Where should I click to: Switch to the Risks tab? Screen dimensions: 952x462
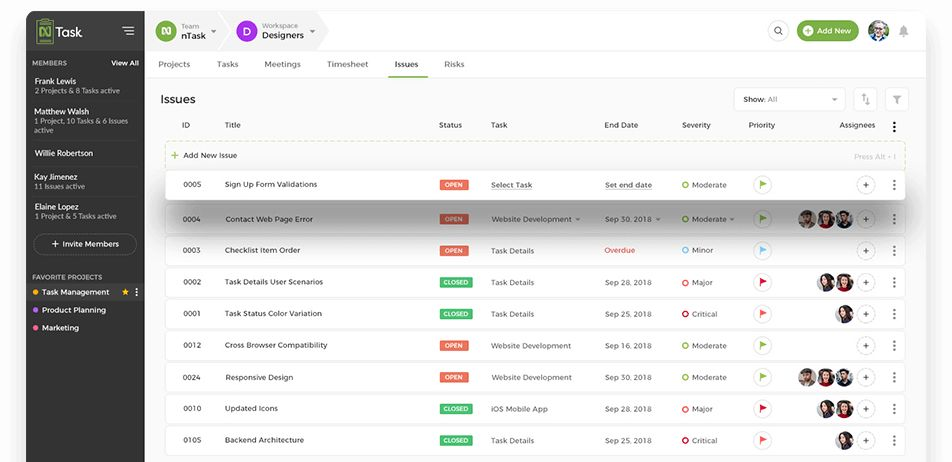point(454,64)
